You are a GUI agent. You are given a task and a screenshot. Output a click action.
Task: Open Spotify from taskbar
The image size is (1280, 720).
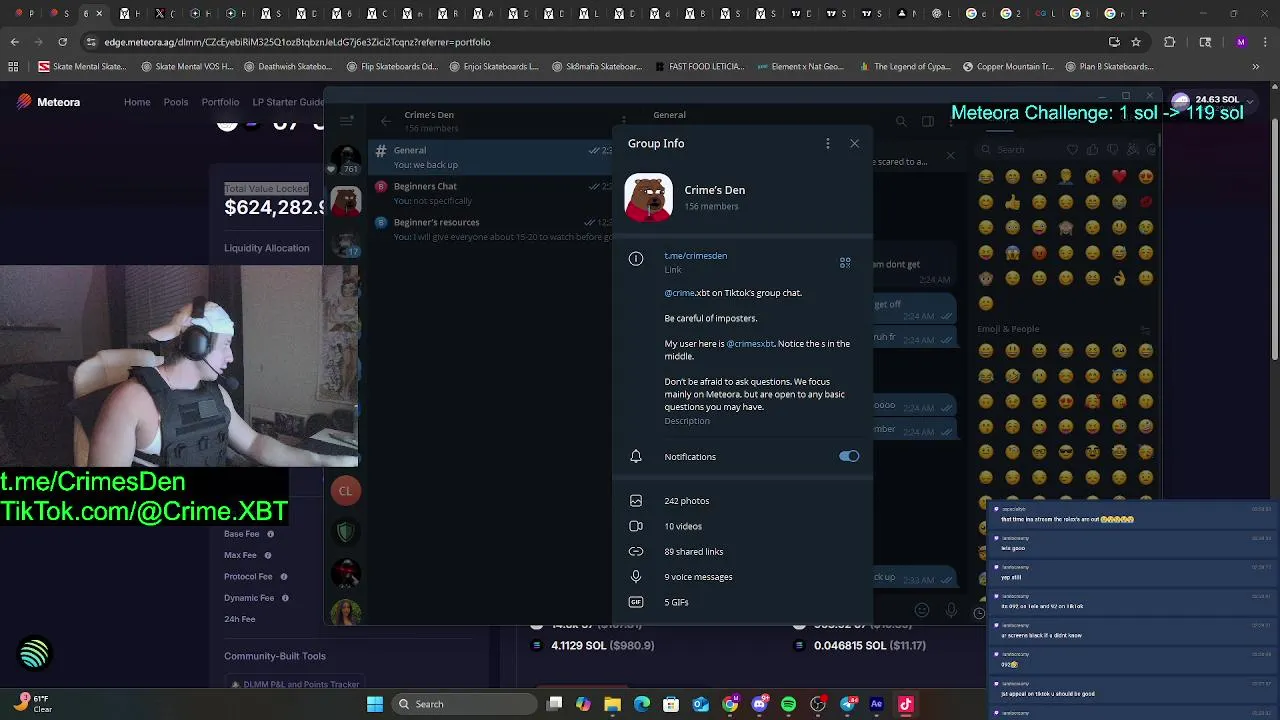click(x=788, y=704)
